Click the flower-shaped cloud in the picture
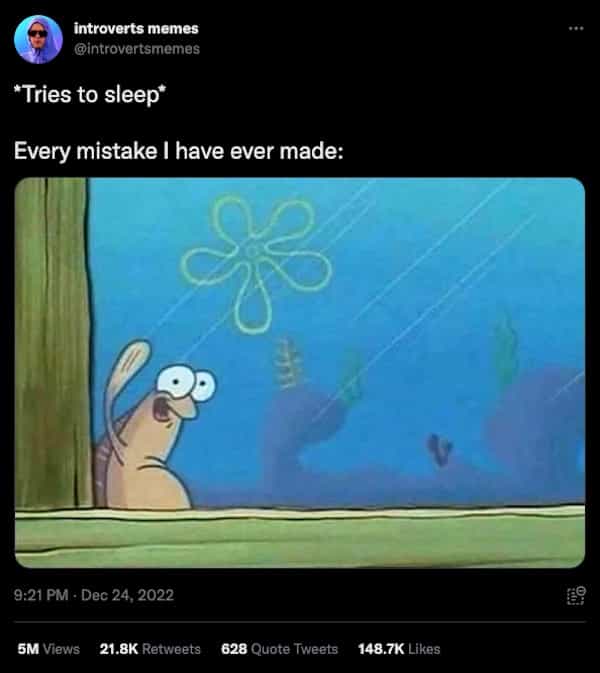The image size is (600, 673). pos(256,263)
